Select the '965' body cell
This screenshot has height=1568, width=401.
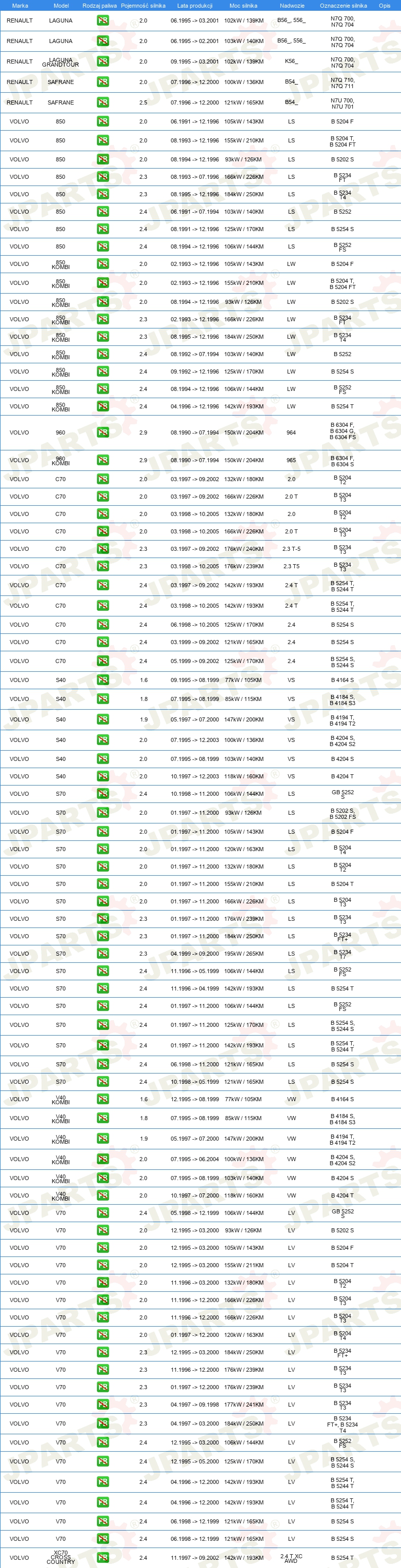[291, 460]
